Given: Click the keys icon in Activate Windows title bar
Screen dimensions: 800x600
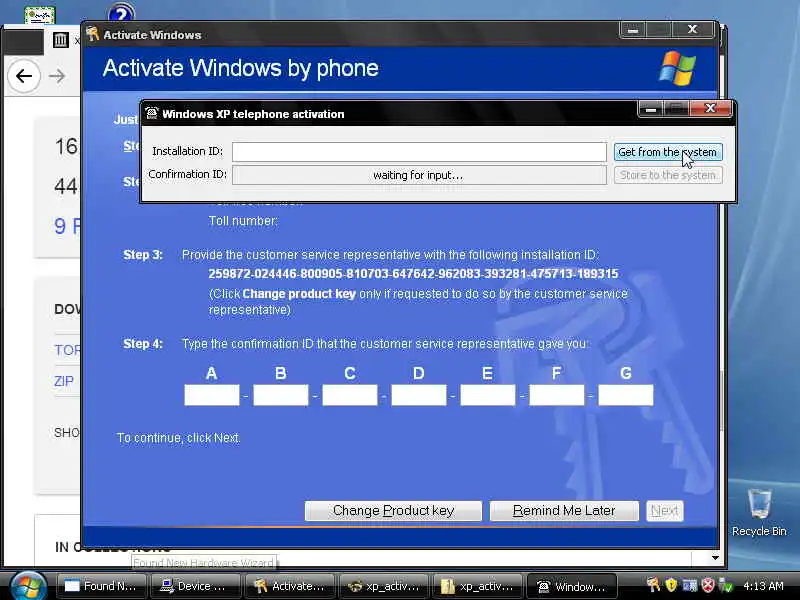Looking at the screenshot, I should (92, 34).
